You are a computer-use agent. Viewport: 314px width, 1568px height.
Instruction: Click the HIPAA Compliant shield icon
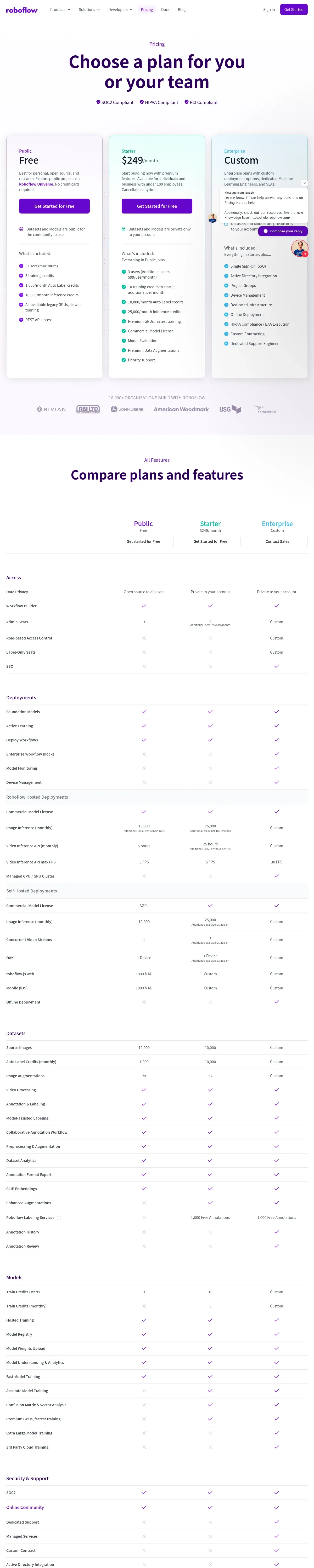(142, 102)
